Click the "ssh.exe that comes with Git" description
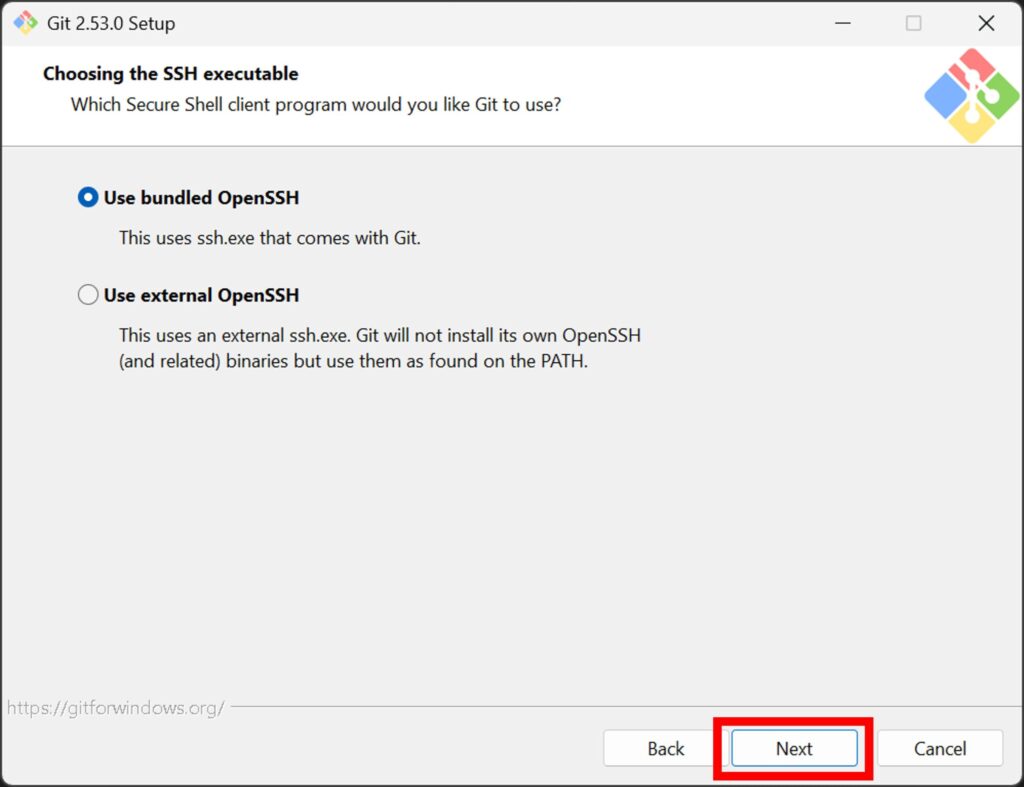Screen dimensions: 1024x787 coord(269,238)
